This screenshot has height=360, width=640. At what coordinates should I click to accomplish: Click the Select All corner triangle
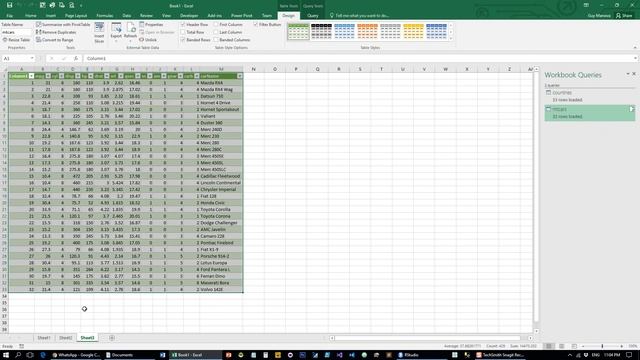coord(4,69)
